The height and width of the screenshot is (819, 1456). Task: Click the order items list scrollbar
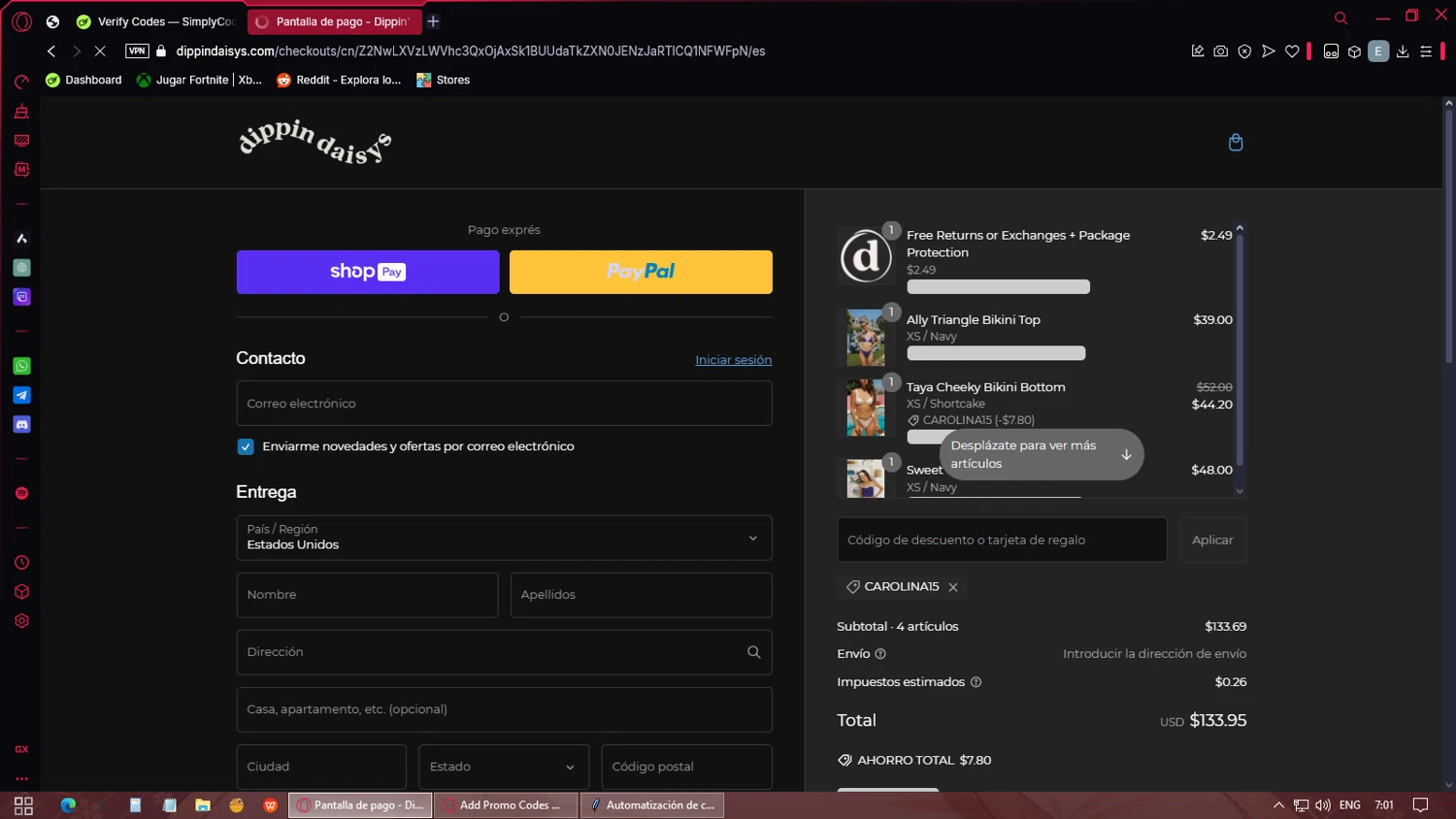(1240, 349)
